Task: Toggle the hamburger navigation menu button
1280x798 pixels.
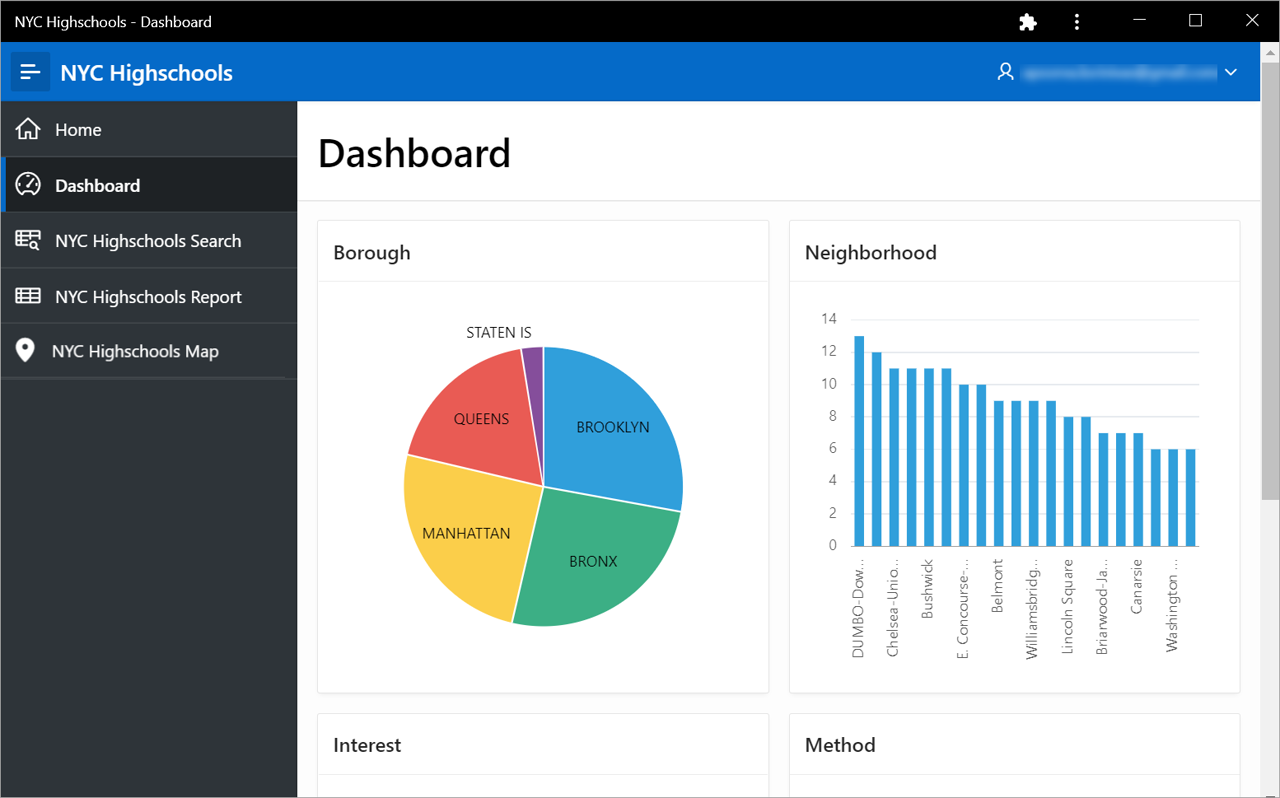Action: [30, 72]
